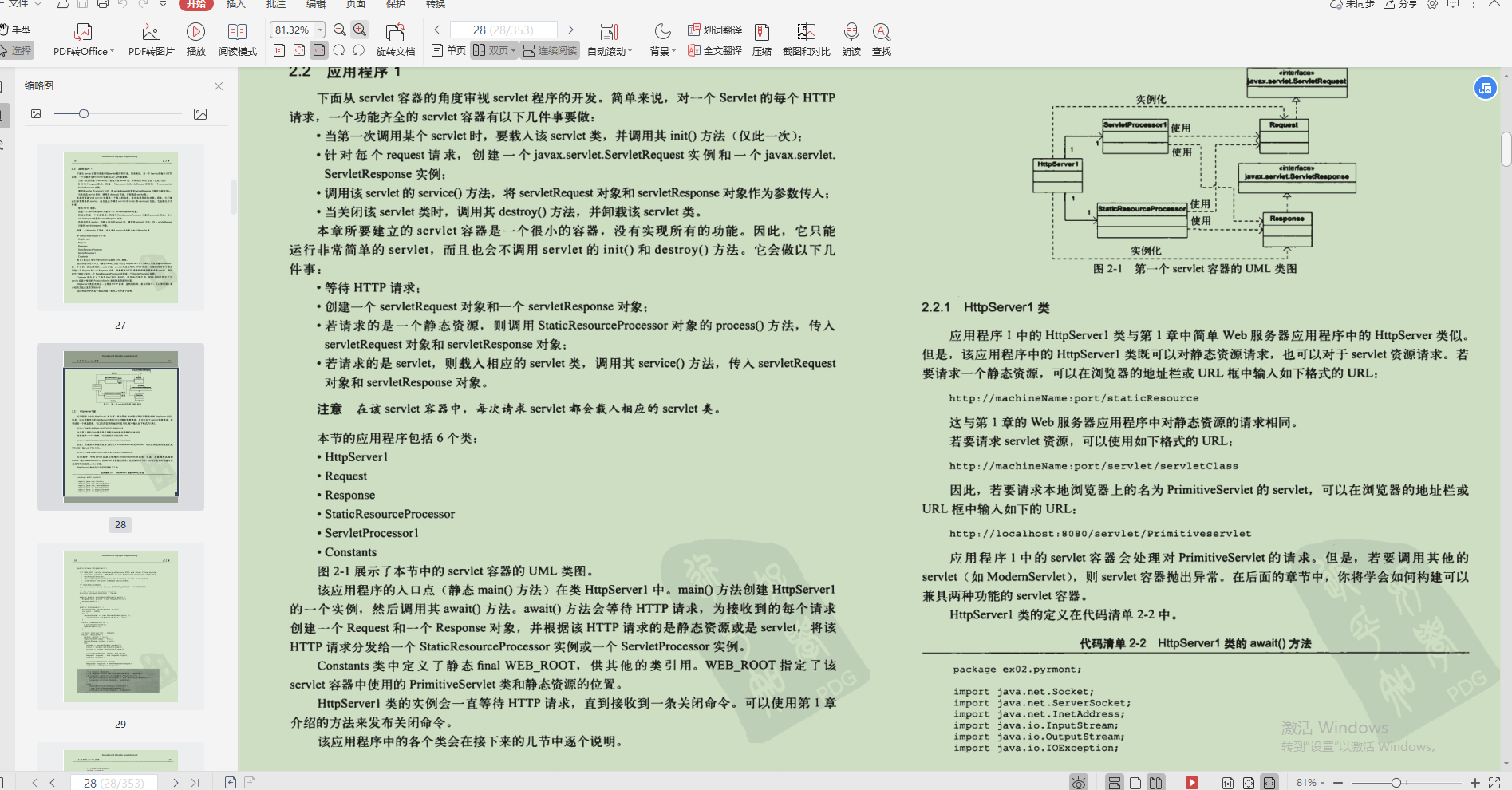Set actual size 1:1 view in toolbar
Image resolution: width=1512 pixels, height=790 pixels.
coord(279,50)
